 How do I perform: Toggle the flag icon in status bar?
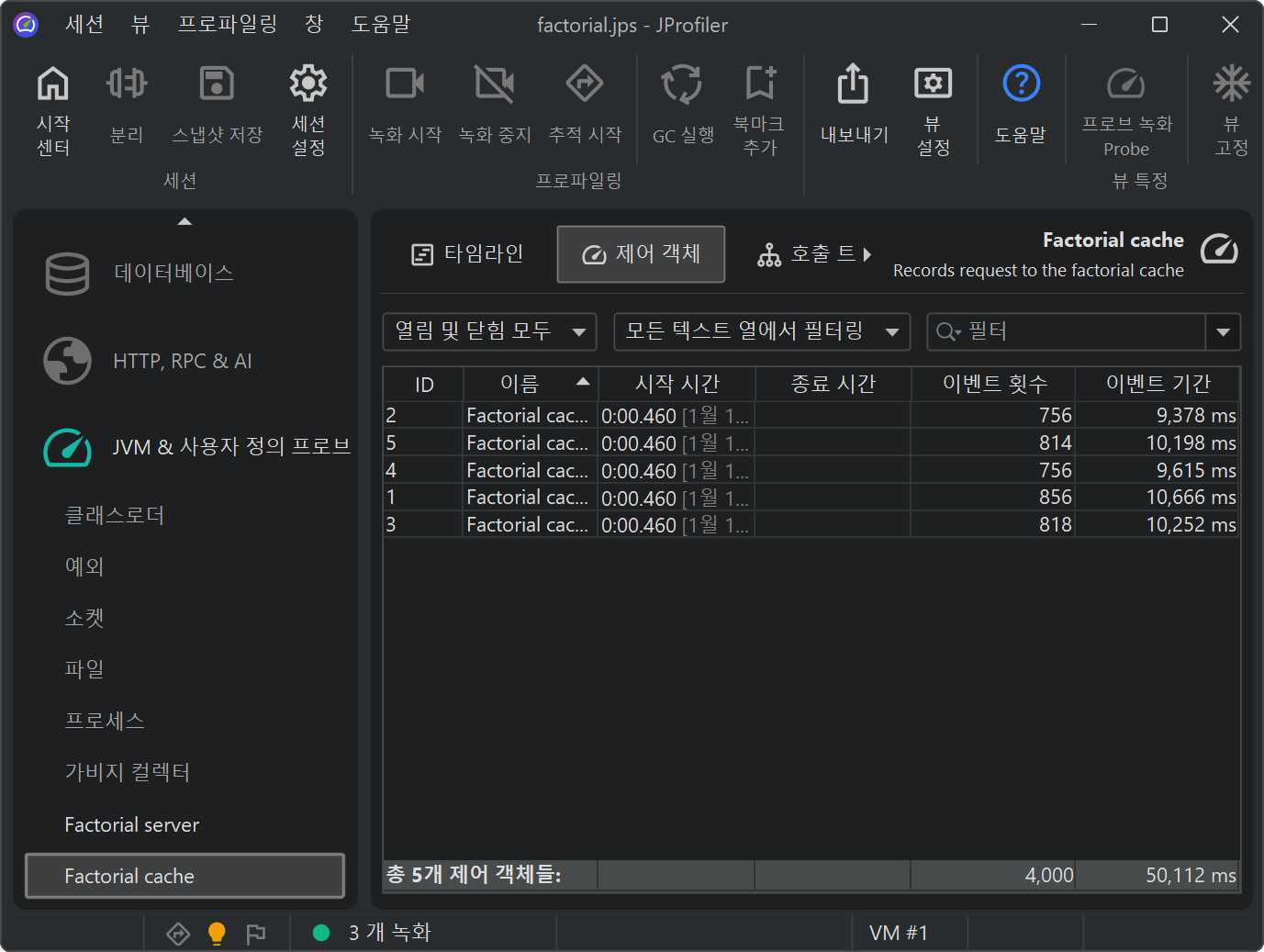tap(256, 934)
